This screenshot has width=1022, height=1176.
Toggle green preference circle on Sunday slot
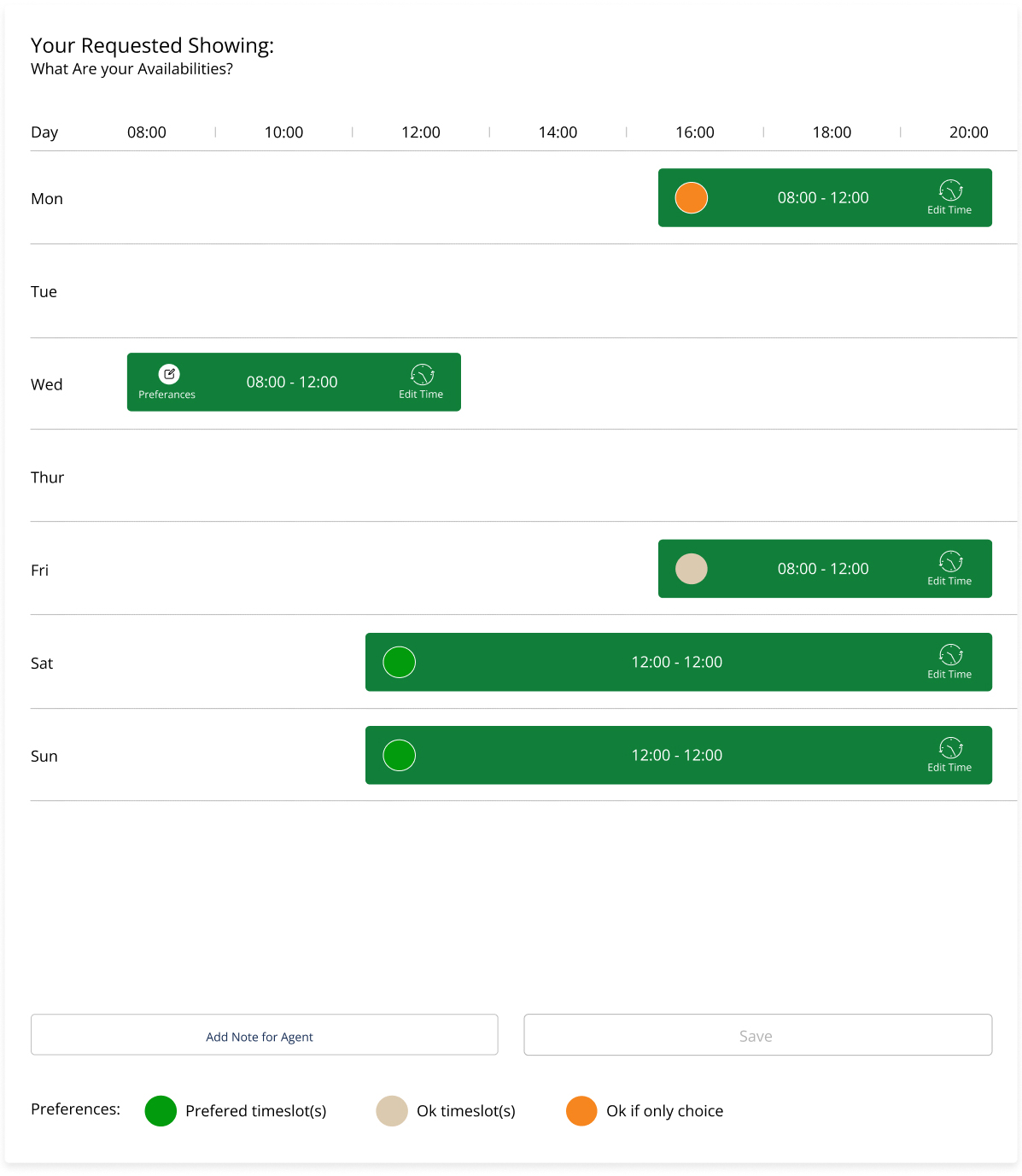pos(399,755)
